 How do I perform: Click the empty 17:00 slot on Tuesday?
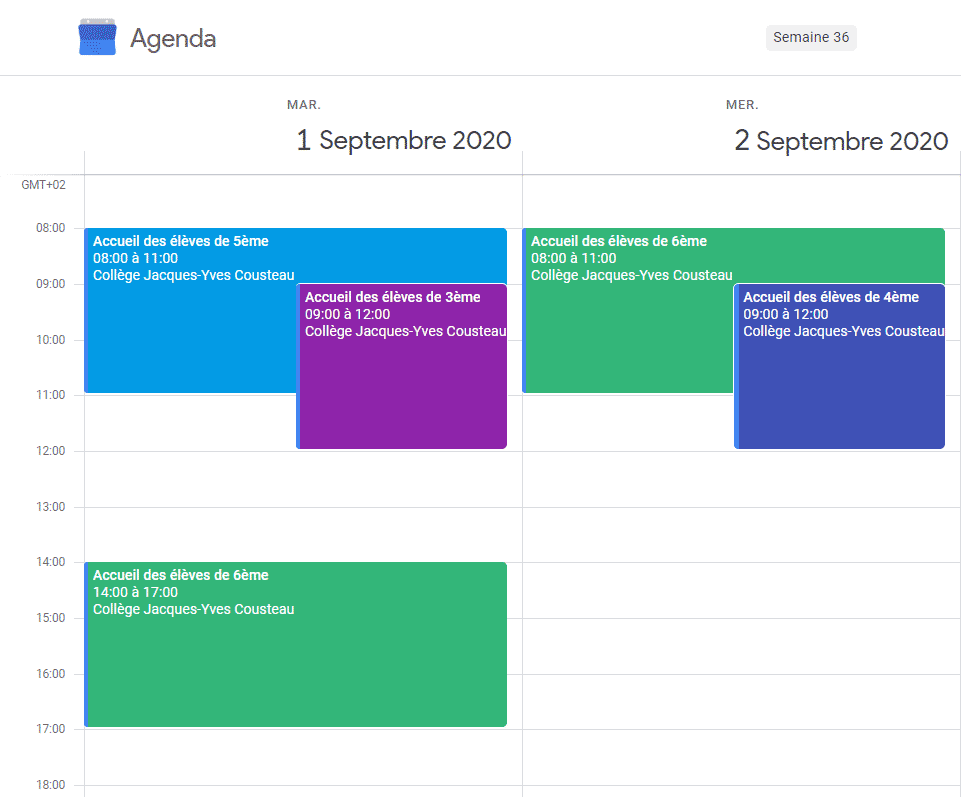pyautogui.click(x=303, y=757)
